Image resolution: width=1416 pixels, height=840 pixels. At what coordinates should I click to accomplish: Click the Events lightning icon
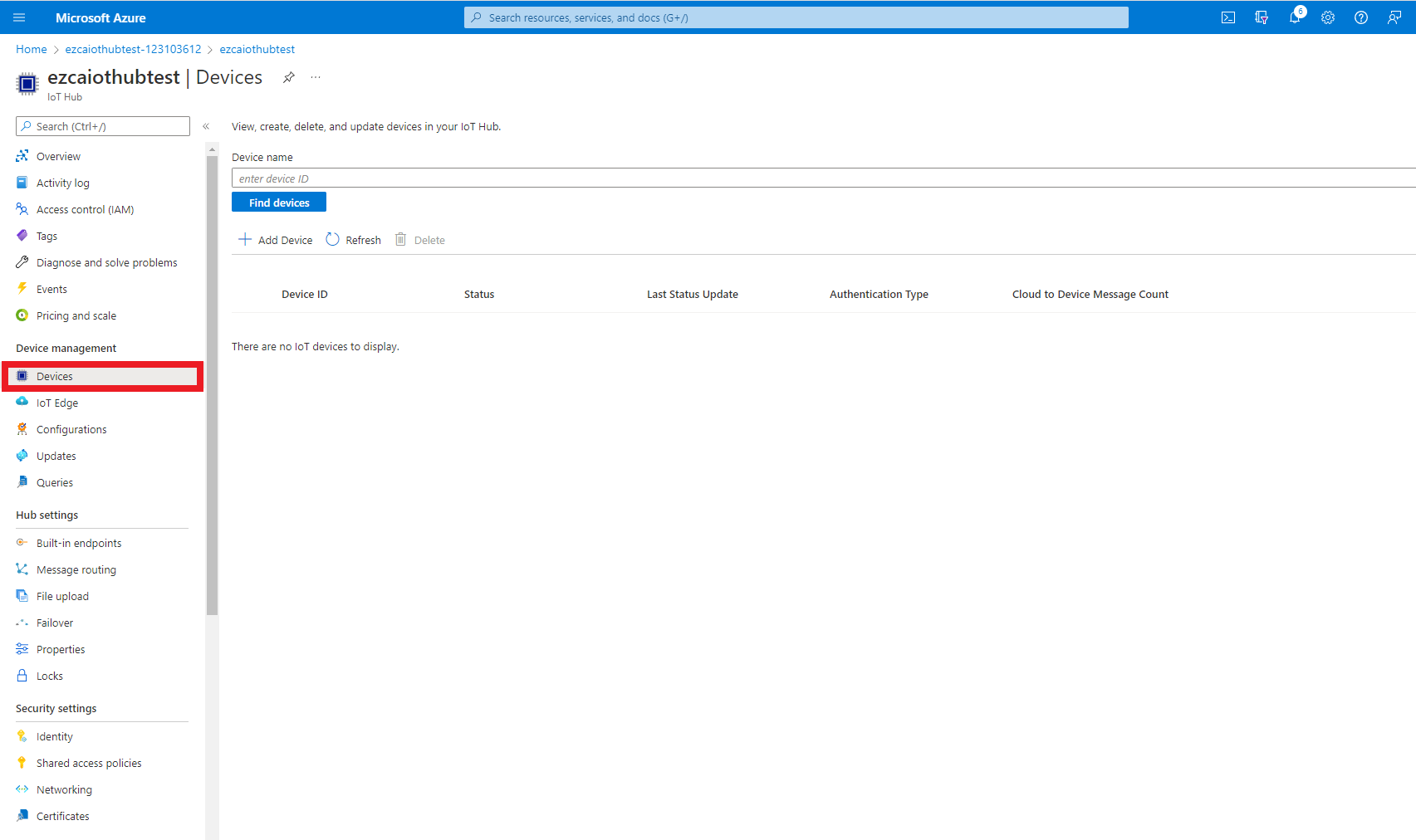(x=22, y=289)
